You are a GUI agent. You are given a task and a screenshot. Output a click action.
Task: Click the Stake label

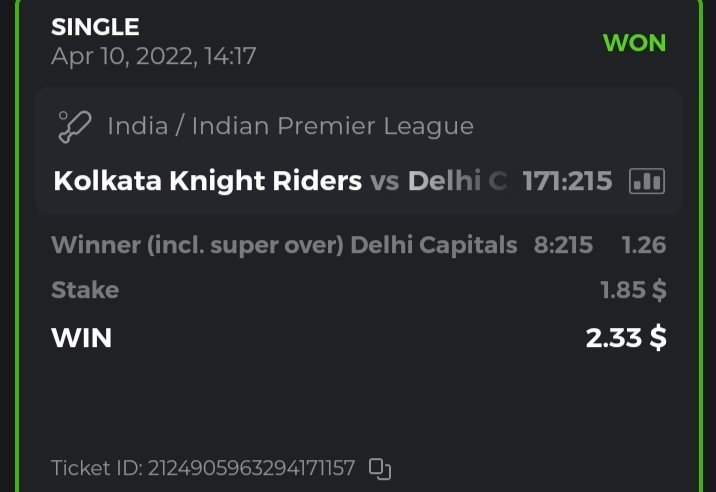pyautogui.click(x=85, y=290)
